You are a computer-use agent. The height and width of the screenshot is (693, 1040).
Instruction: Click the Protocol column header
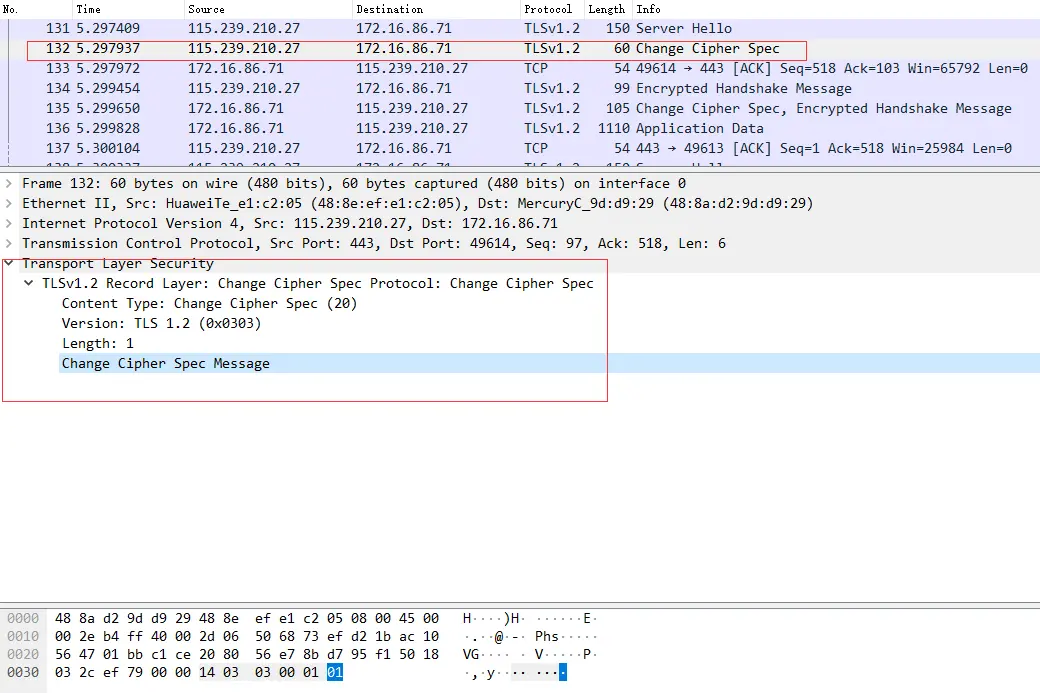(552, 9)
